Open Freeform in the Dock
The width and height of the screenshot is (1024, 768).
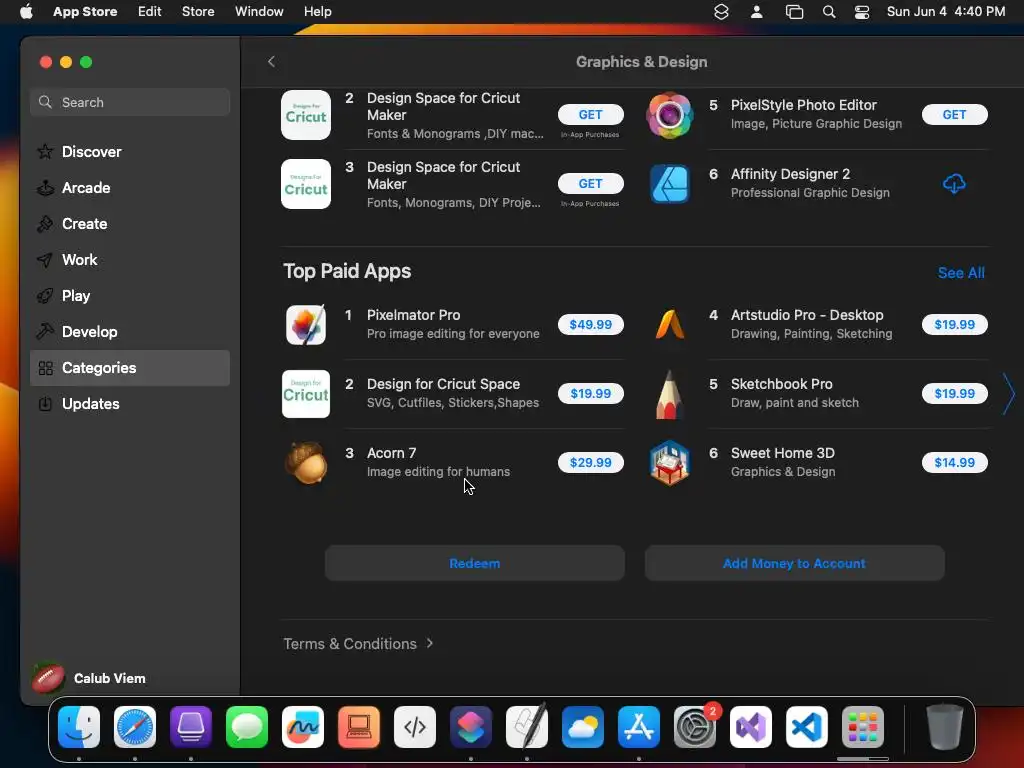[303, 727]
